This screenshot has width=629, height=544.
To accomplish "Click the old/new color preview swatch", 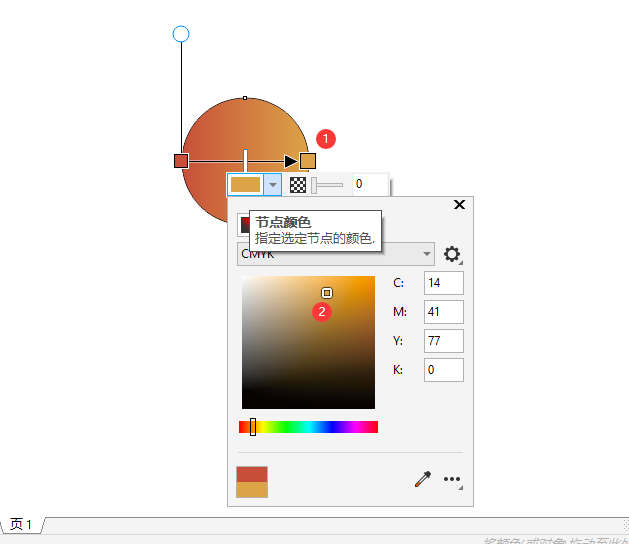I will click(x=252, y=482).
